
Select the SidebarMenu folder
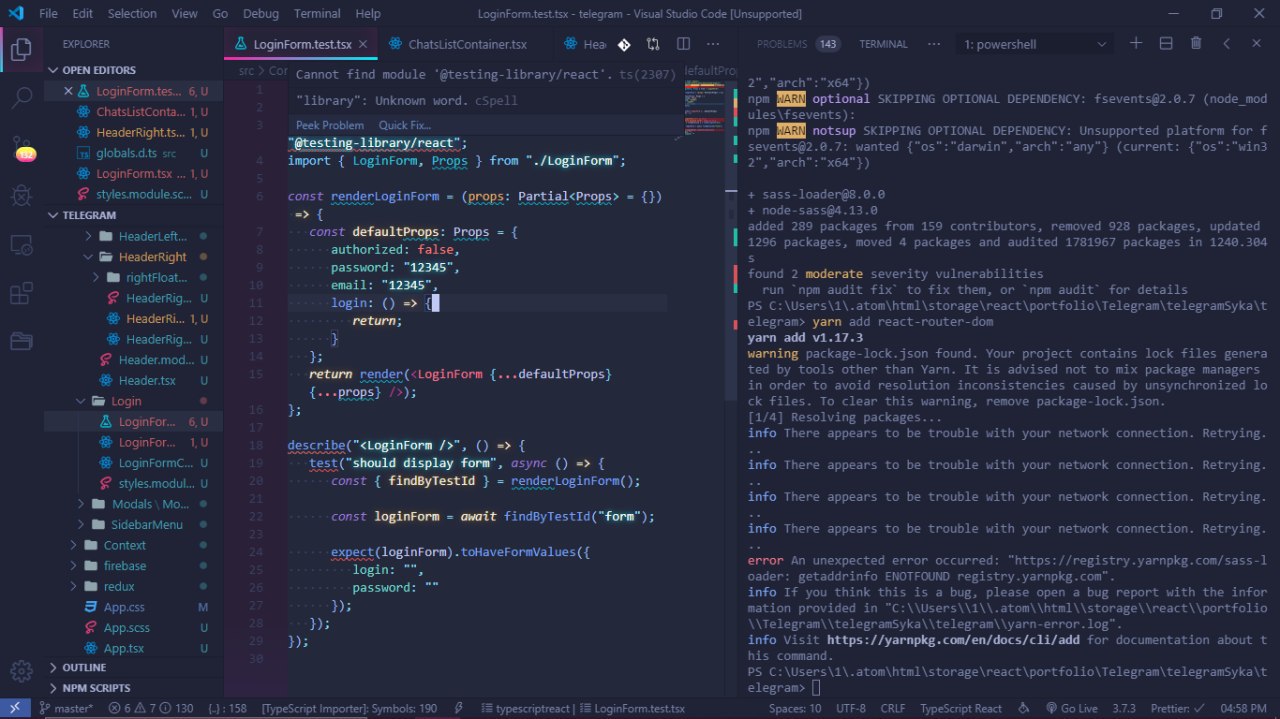click(x=133, y=525)
